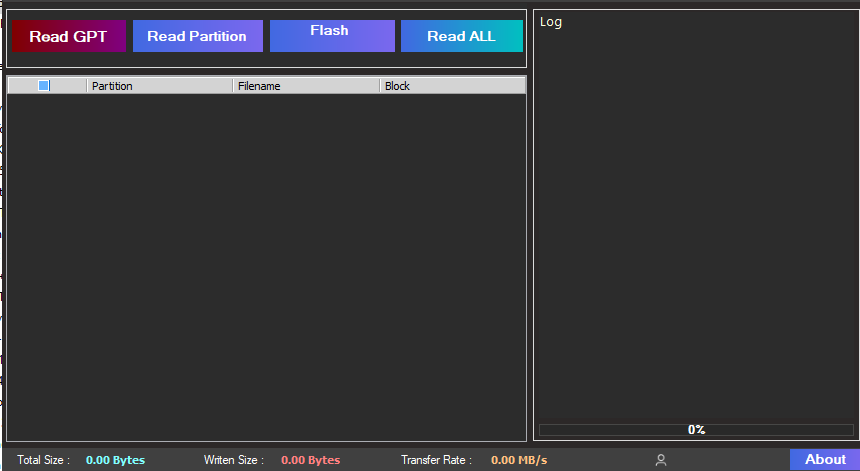The width and height of the screenshot is (860, 471).
Task: Click the user profile icon
Action: (x=661, y=460)
